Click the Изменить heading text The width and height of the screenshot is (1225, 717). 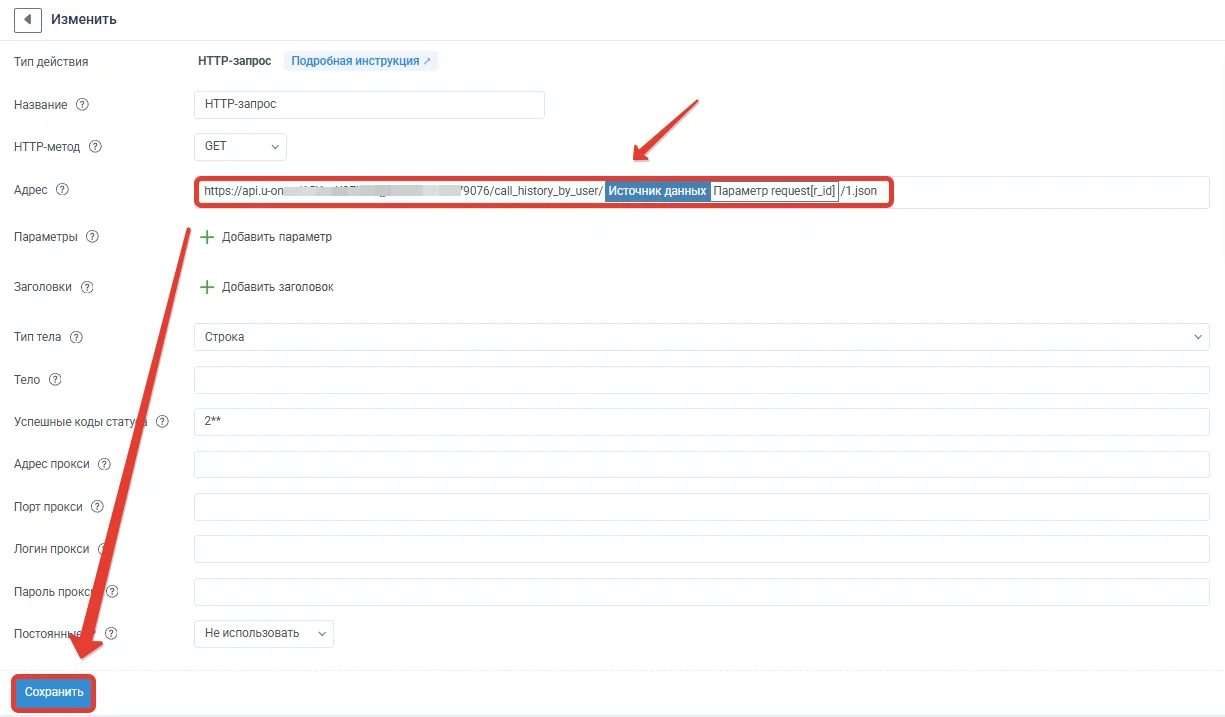click(x=84, y=19)
